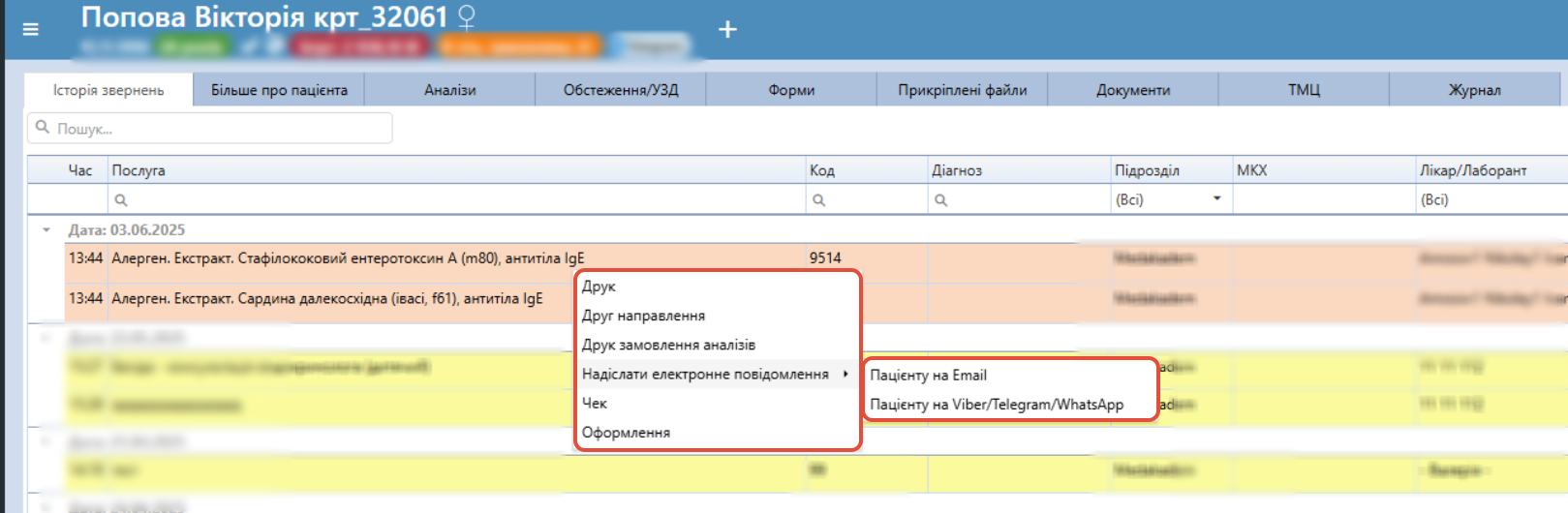Choose Друк from context menu
The width and height of the screenshot is (1568, 513).
click(718, 287)
